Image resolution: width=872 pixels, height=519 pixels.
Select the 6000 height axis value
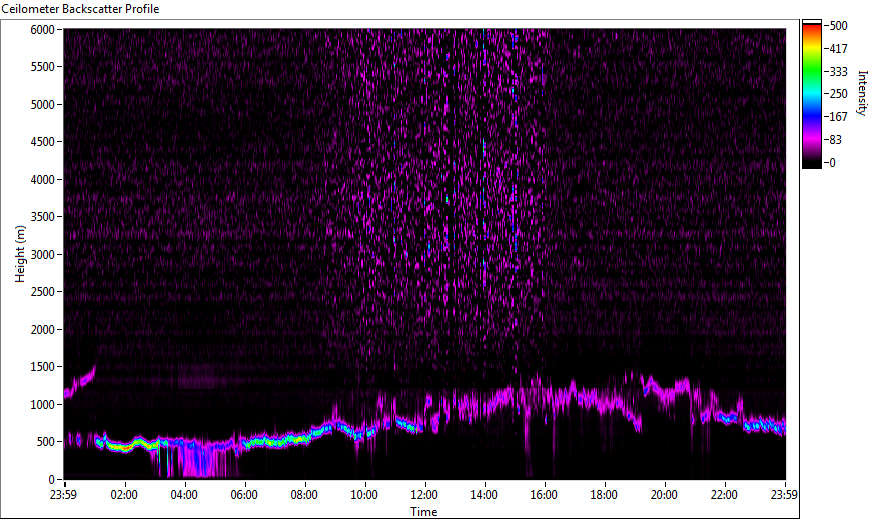pos(42,29)
